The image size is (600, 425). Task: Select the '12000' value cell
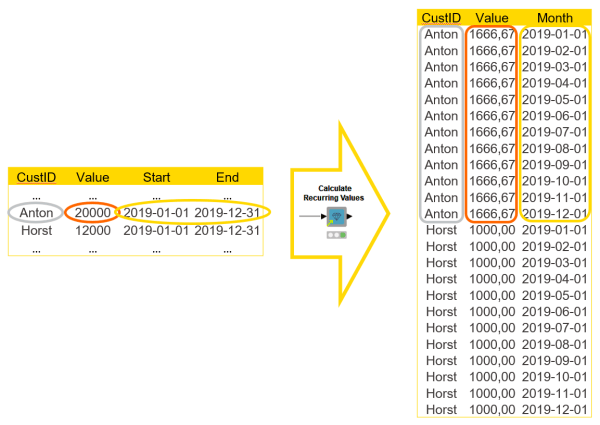coord(93,231)
